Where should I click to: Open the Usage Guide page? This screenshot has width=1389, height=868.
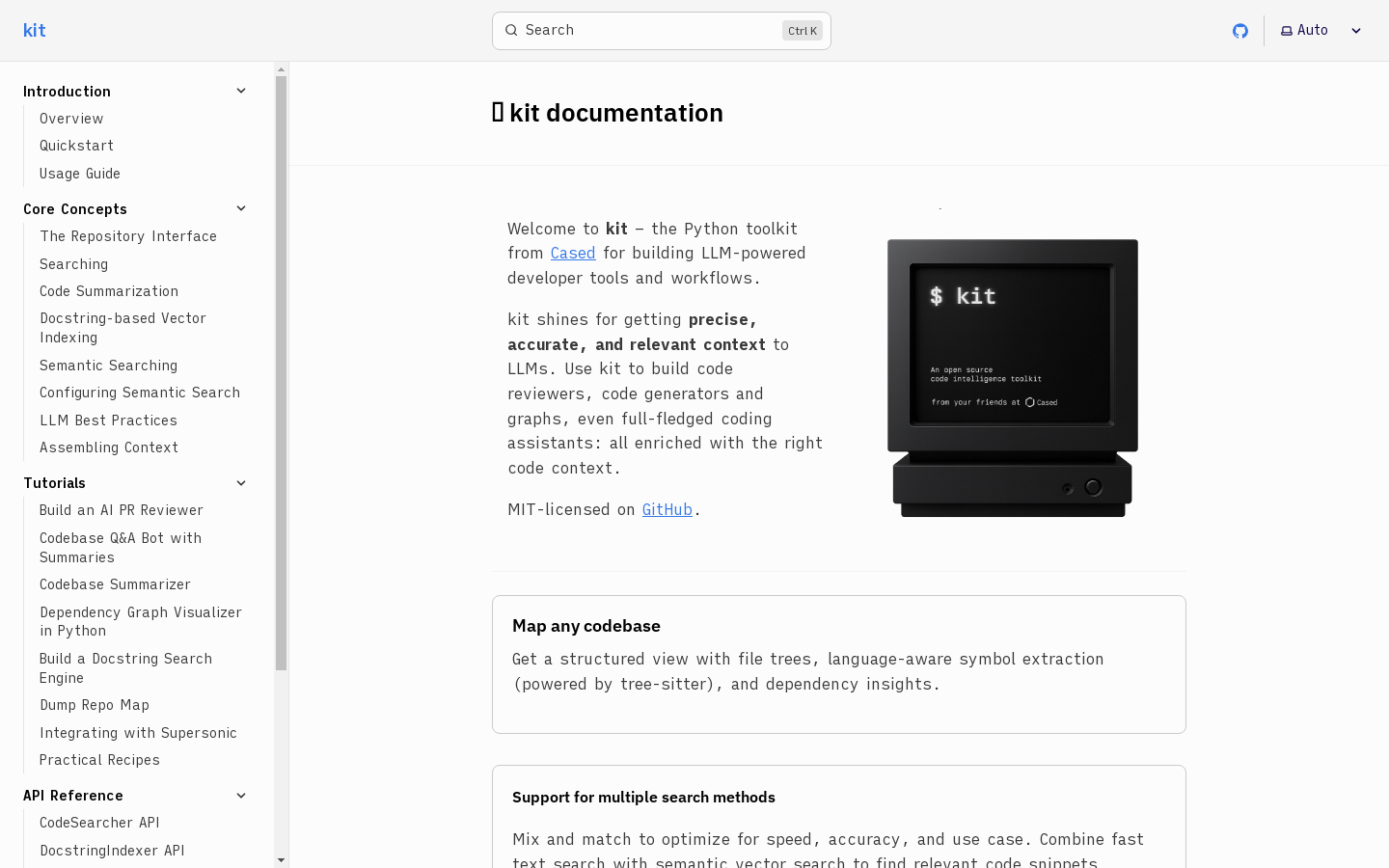coord(80,174)
